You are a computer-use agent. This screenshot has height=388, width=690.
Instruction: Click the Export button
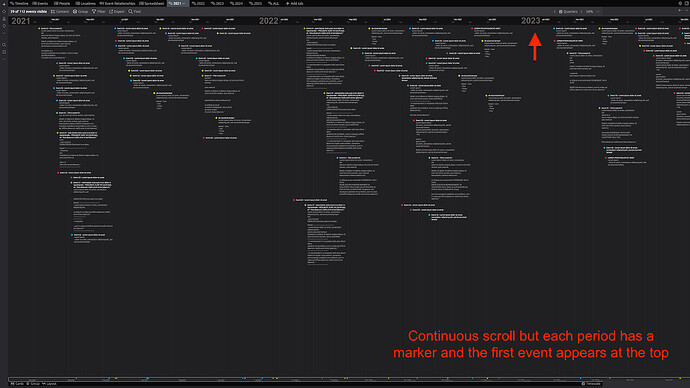point(117,11)
